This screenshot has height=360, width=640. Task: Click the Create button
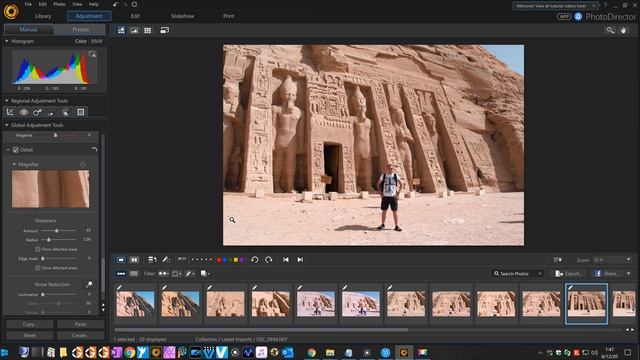(x=80, y=335)
